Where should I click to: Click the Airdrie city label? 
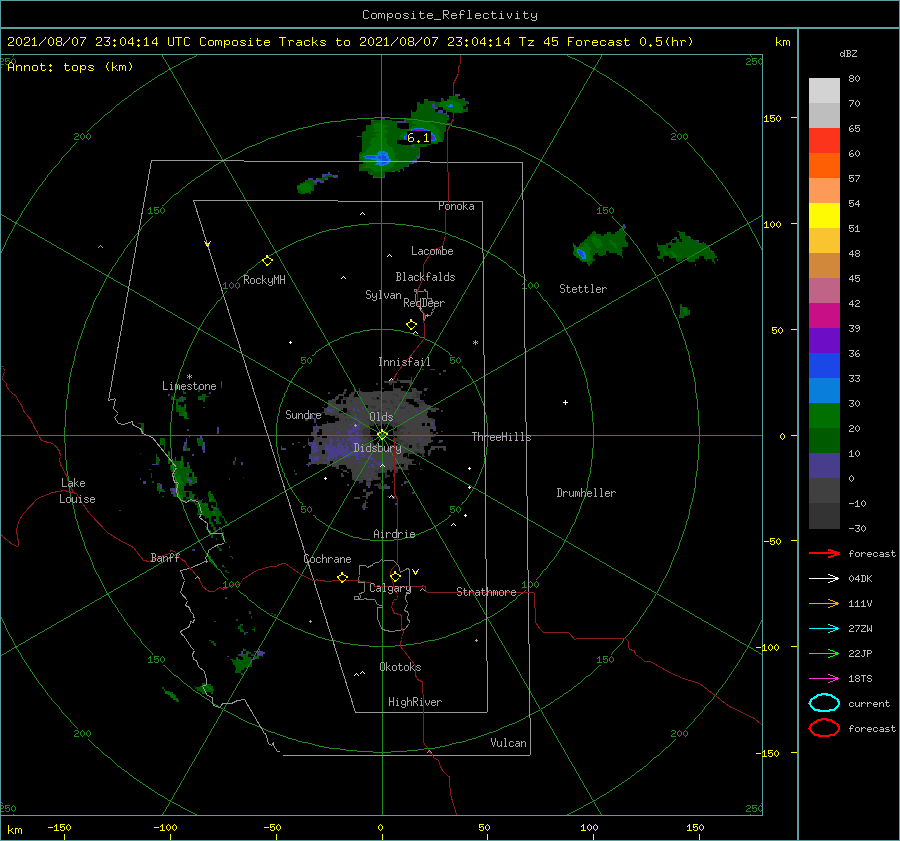tap(394, 534)
